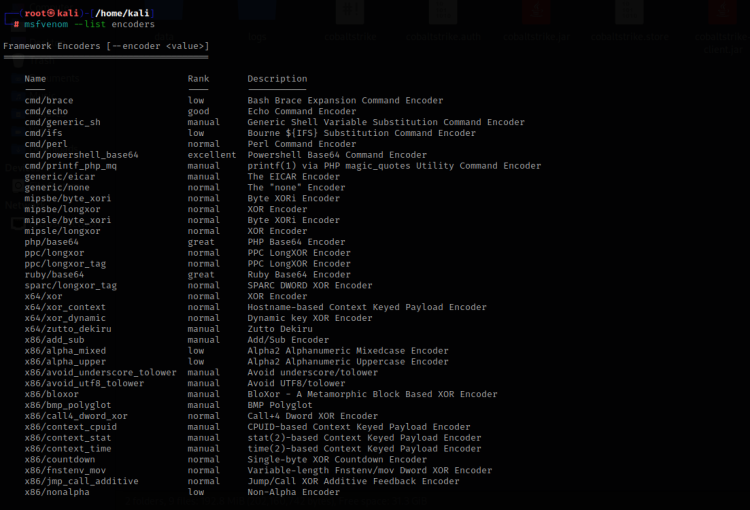Select the 'x86/context_time' encoder name
The width and height of the screenshot is (750, 510).
click(68, 449)
